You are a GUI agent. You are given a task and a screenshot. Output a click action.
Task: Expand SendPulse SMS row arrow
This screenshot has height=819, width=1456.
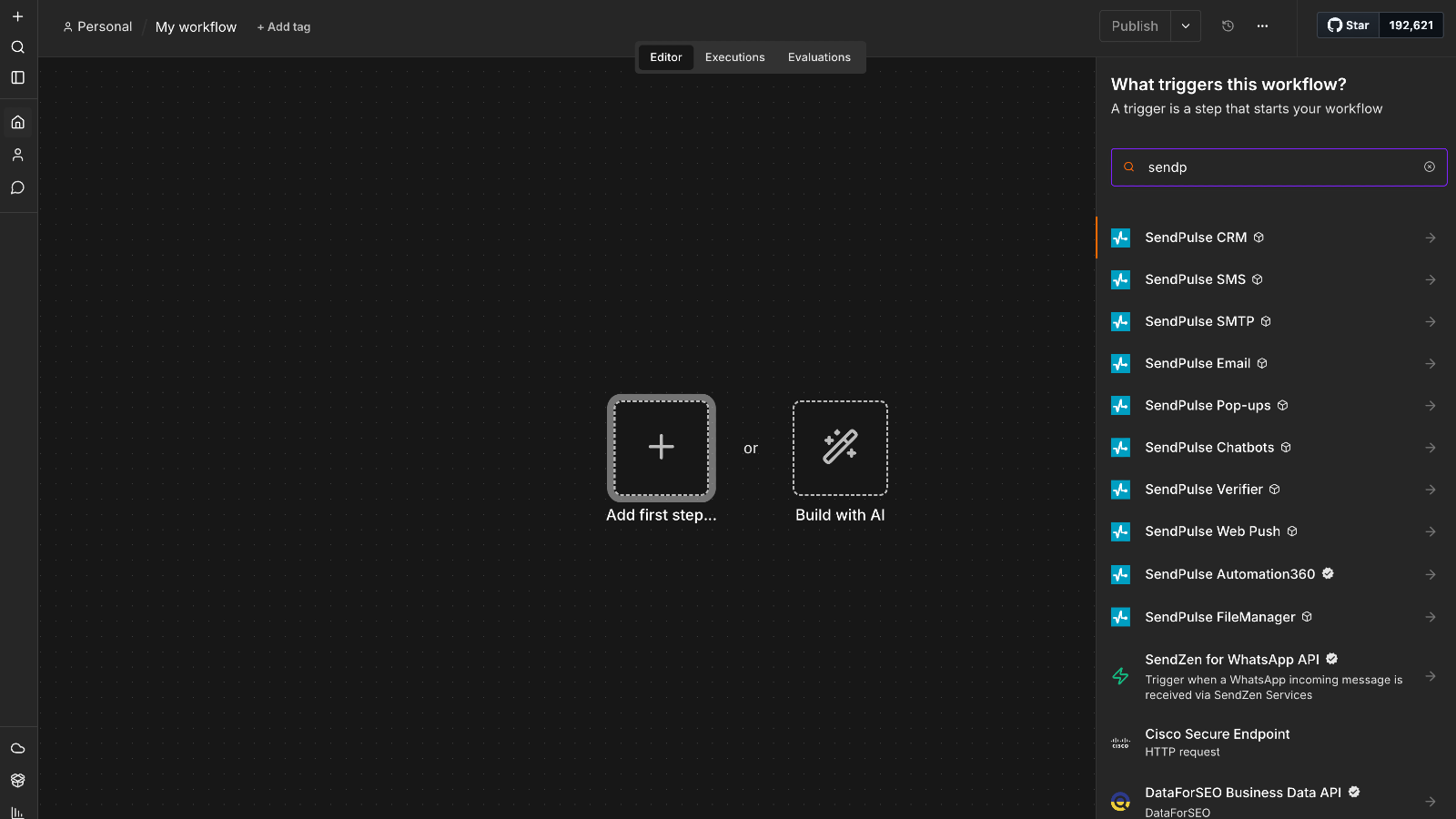click(x=1431, y=279)
